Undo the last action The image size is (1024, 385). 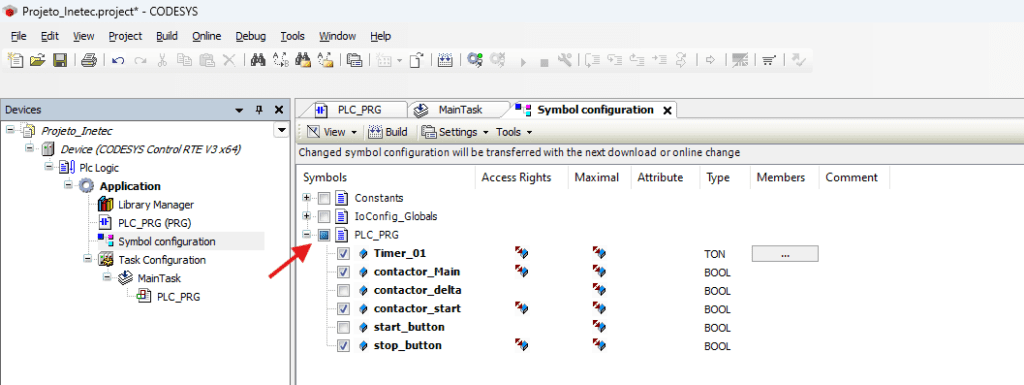tap(118, 61)
